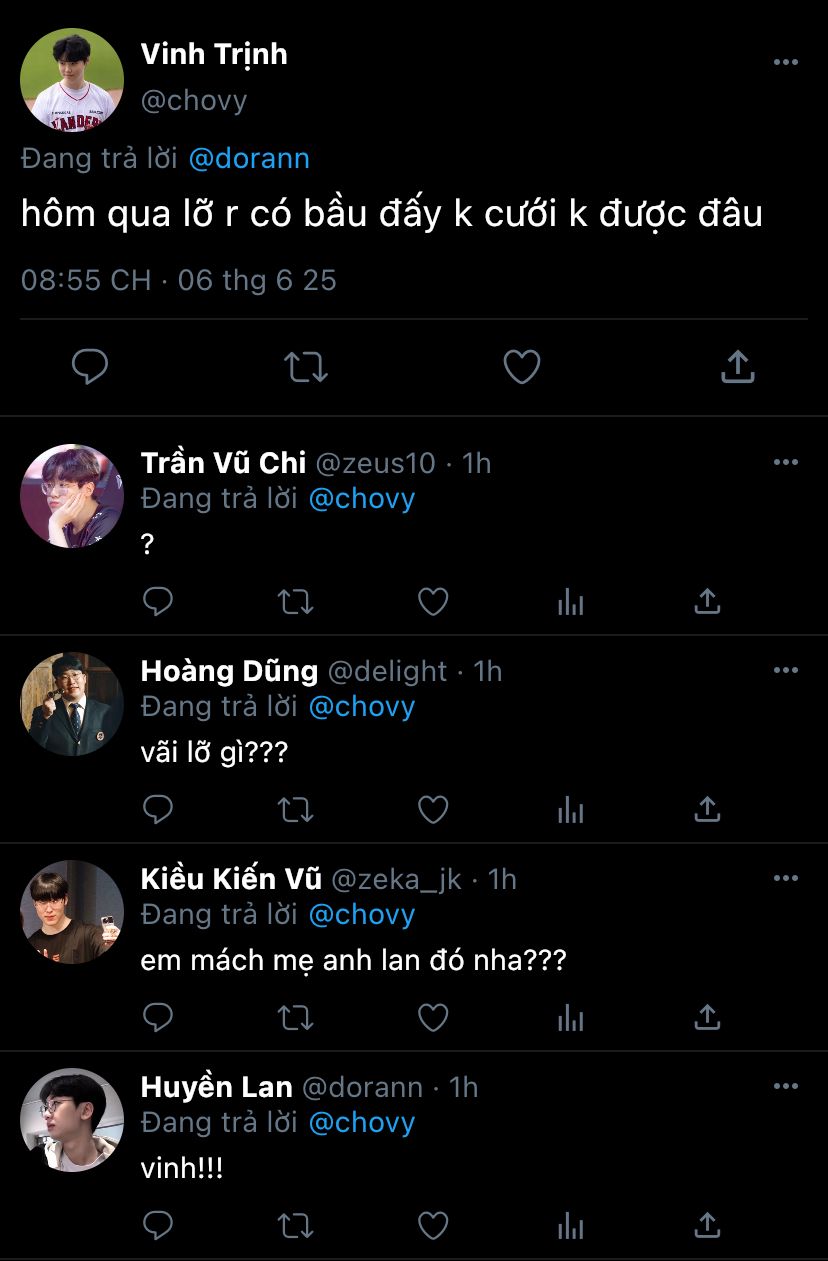This screenshot has width=828, height=1261.
Task: Reply to Vinh Trịnh's main tweet
Action: [x=90, y=367]
